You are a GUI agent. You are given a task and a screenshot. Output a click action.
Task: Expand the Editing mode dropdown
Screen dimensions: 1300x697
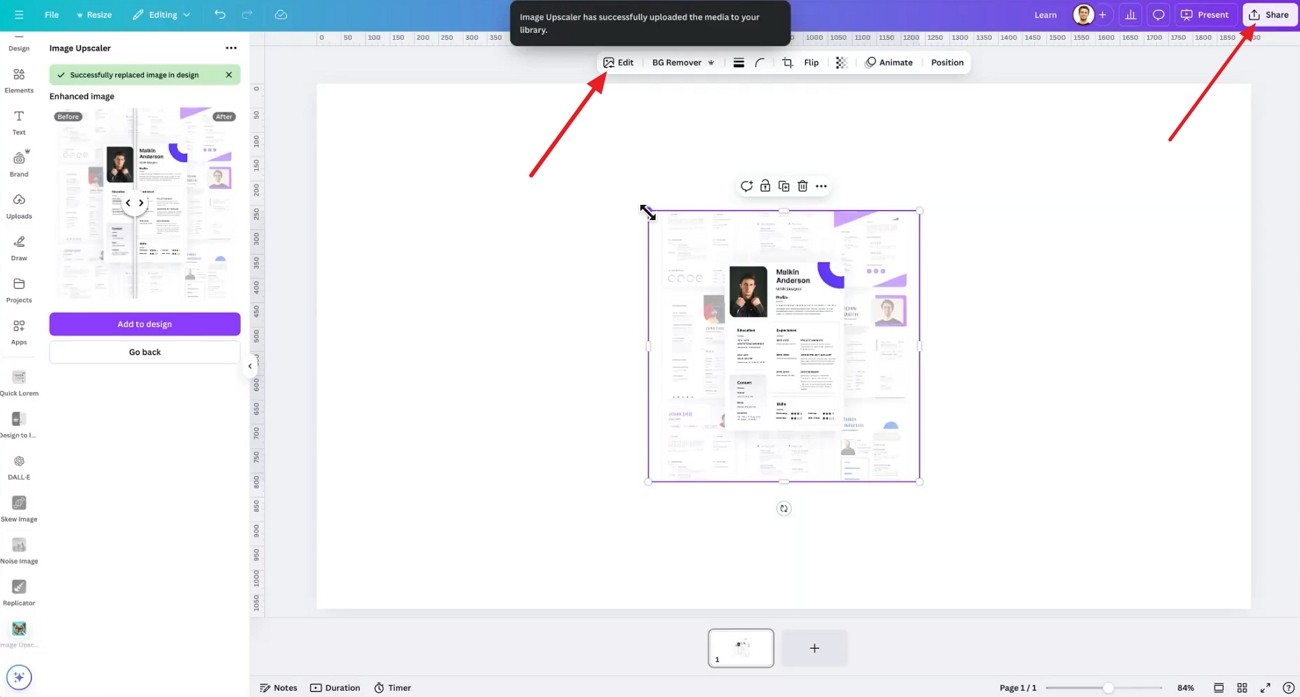[161, 15]
